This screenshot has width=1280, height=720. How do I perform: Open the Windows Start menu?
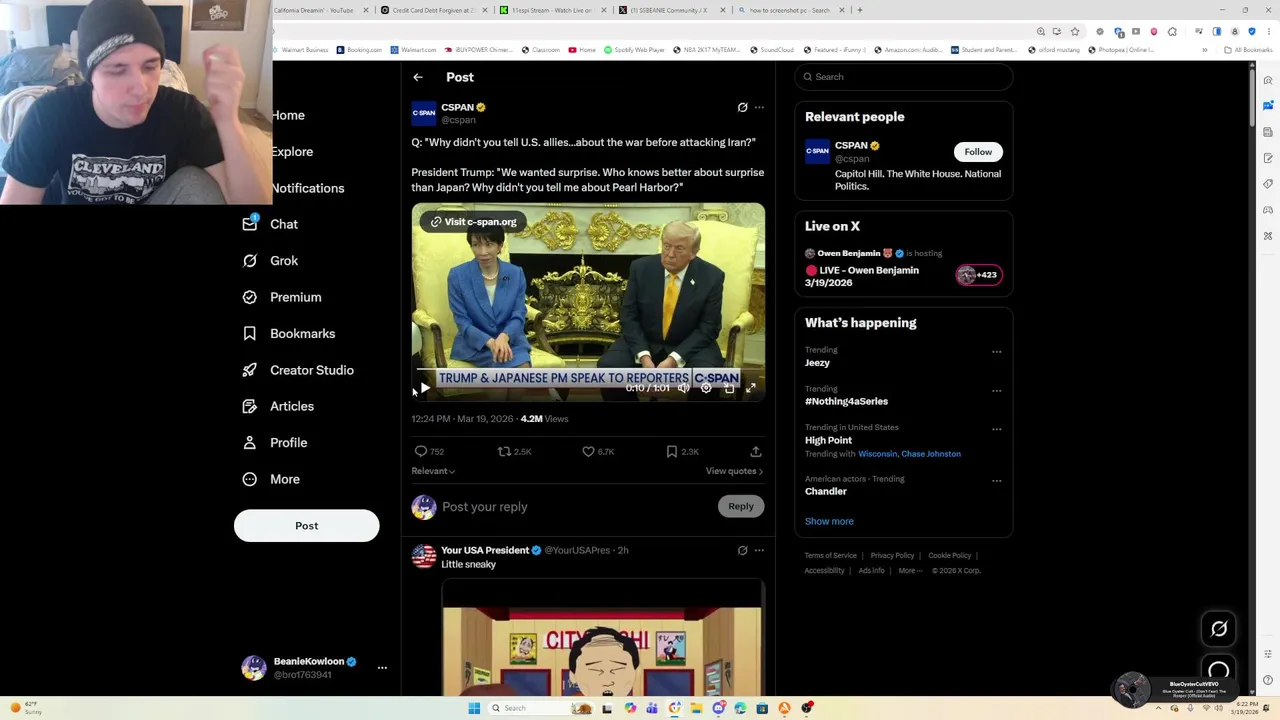[474, 708]
